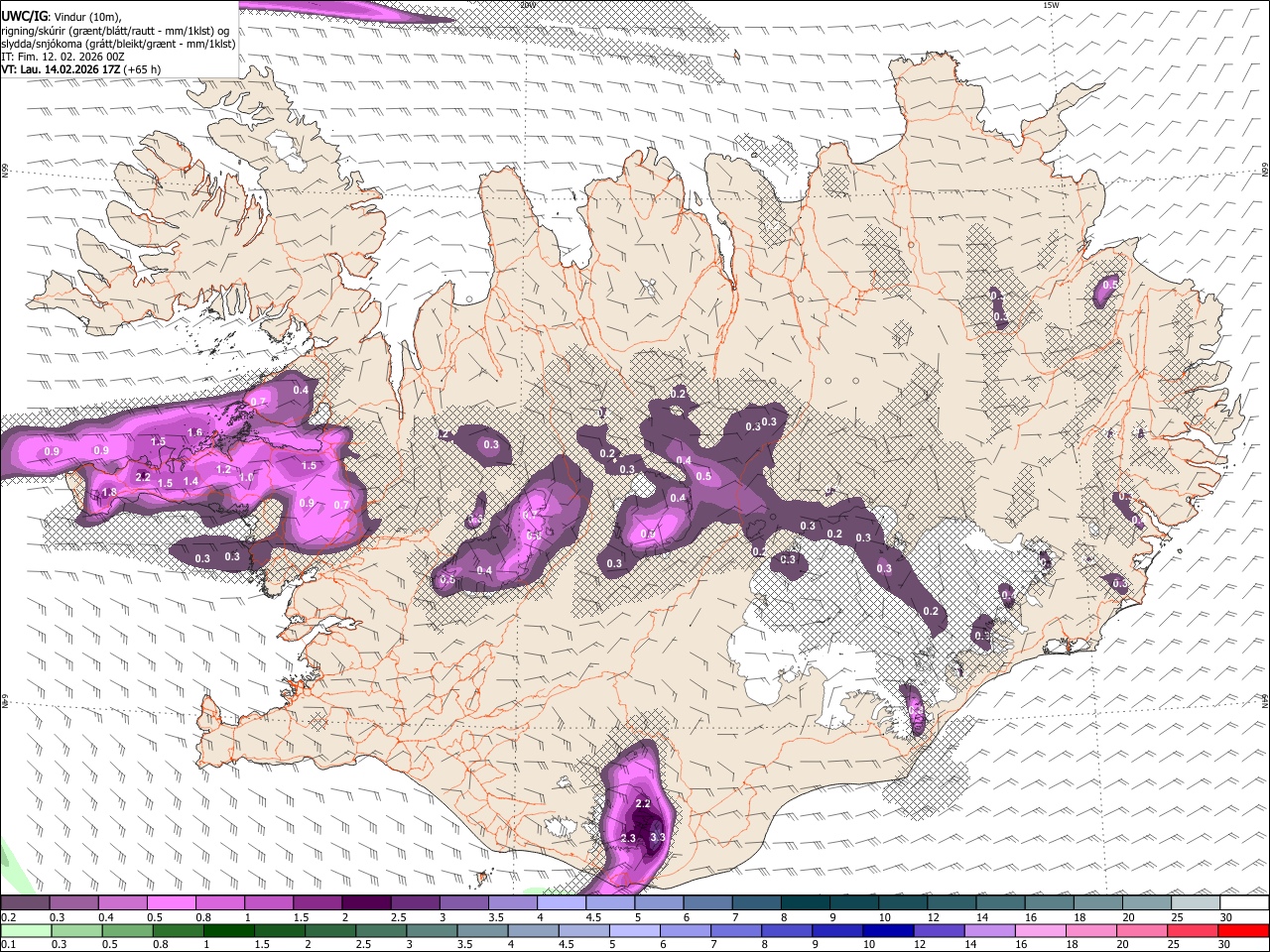Pick the 0.4–0.5 swatch in the purple legend row

click(122, 902)
